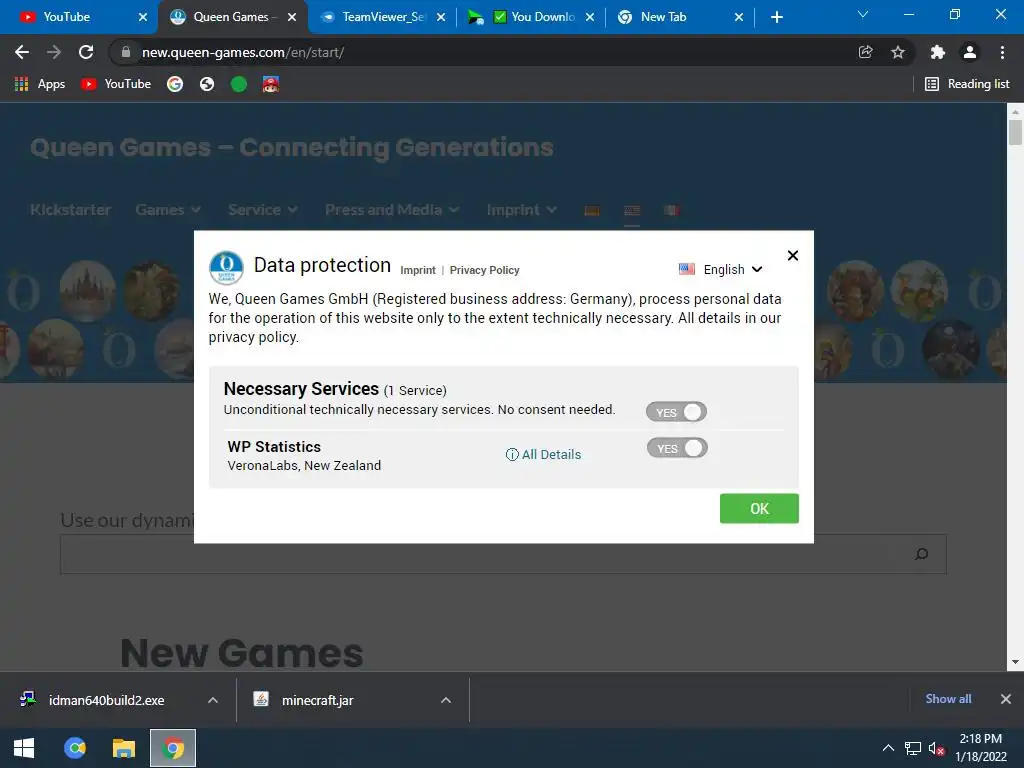Select the US flag language
This screenshot has width=1024, height=768.
pos(632,210)
